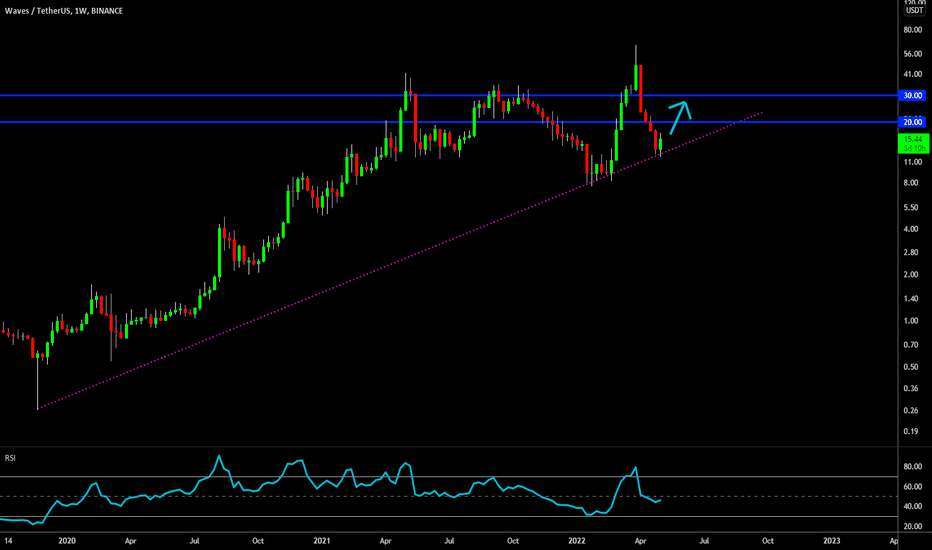932x550 pixels.
Task: Select the blue 30.00 price line label
Action: 913,95
